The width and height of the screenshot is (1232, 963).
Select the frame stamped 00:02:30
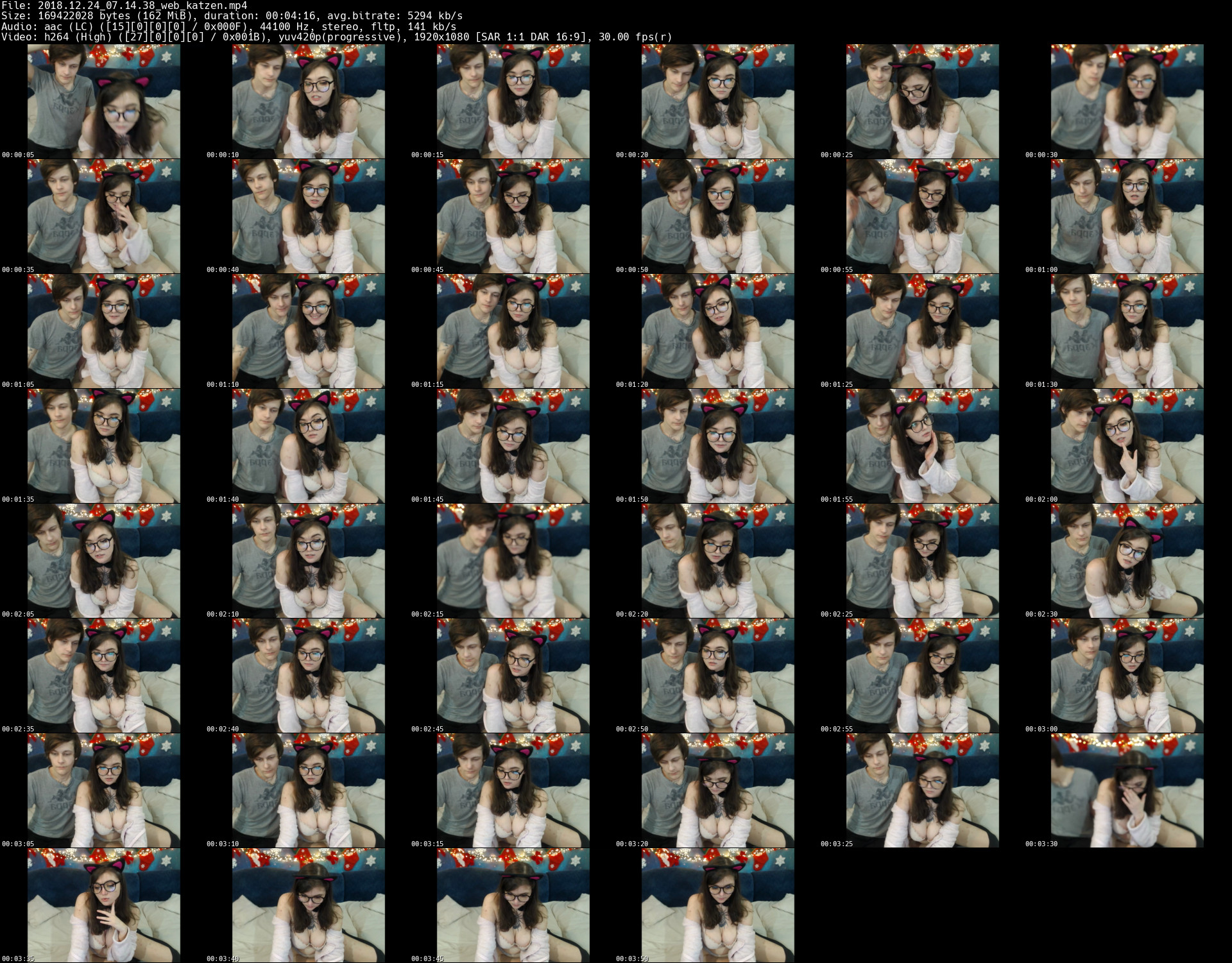tap(1127, 561)
